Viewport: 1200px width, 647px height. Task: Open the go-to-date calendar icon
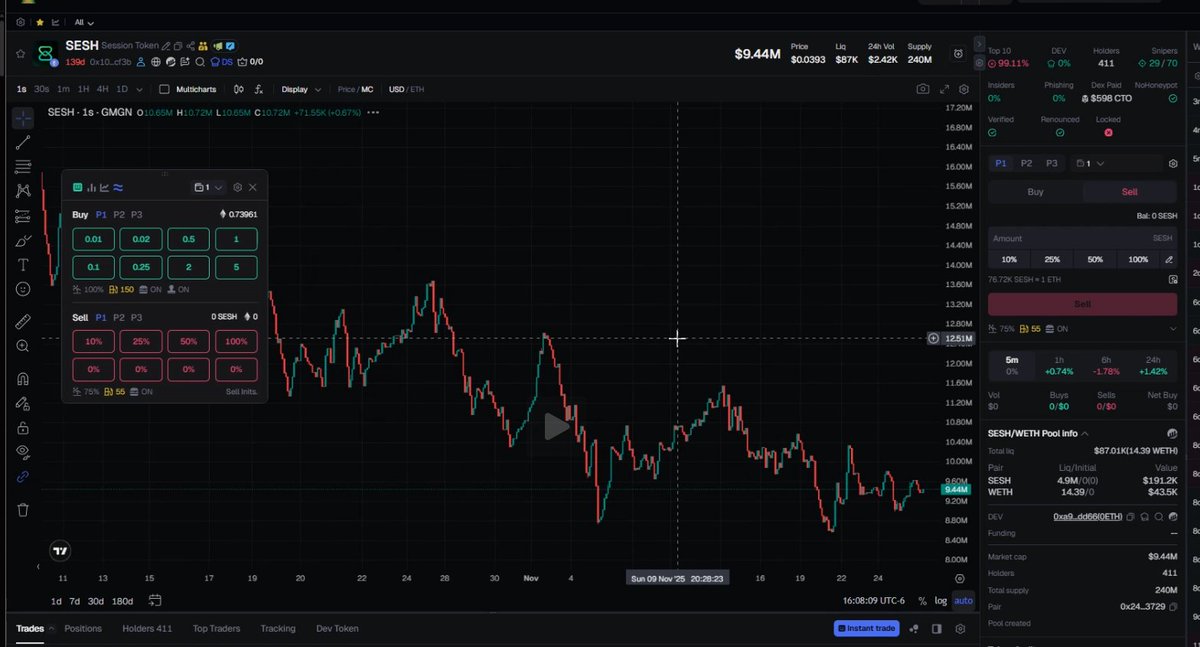(x=155, y=600)
